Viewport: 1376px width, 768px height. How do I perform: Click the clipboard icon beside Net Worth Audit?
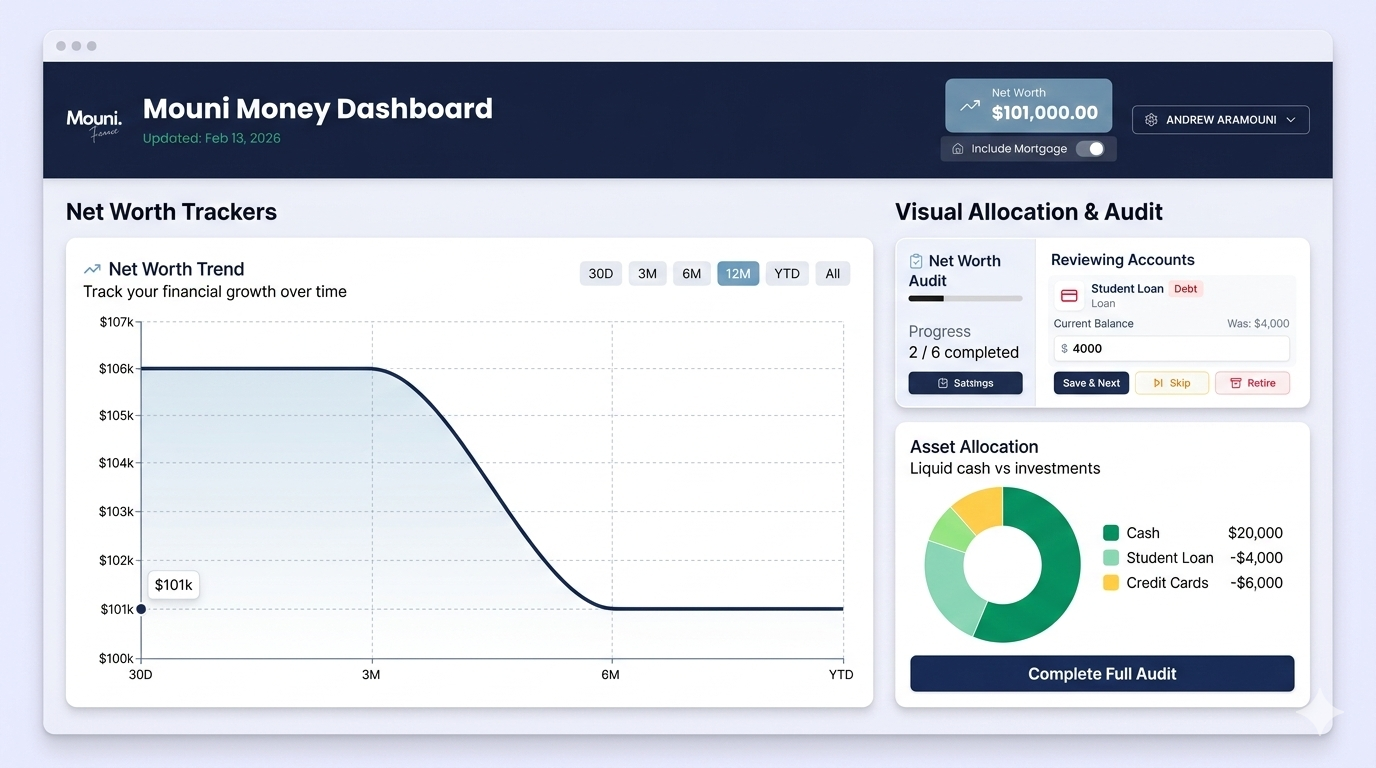pyautogui.click(x=916, y=261)
